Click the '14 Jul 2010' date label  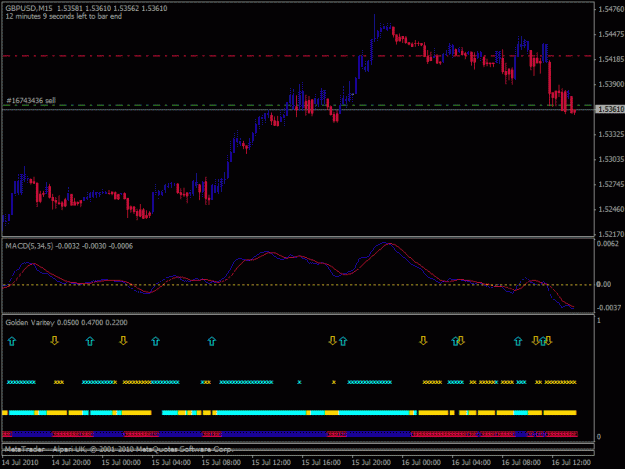[x=20, y=462]
